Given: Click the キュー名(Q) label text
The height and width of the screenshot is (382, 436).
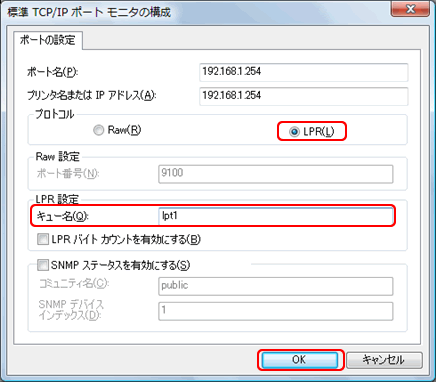Looking at the screenshot, I should click(62, 217).
